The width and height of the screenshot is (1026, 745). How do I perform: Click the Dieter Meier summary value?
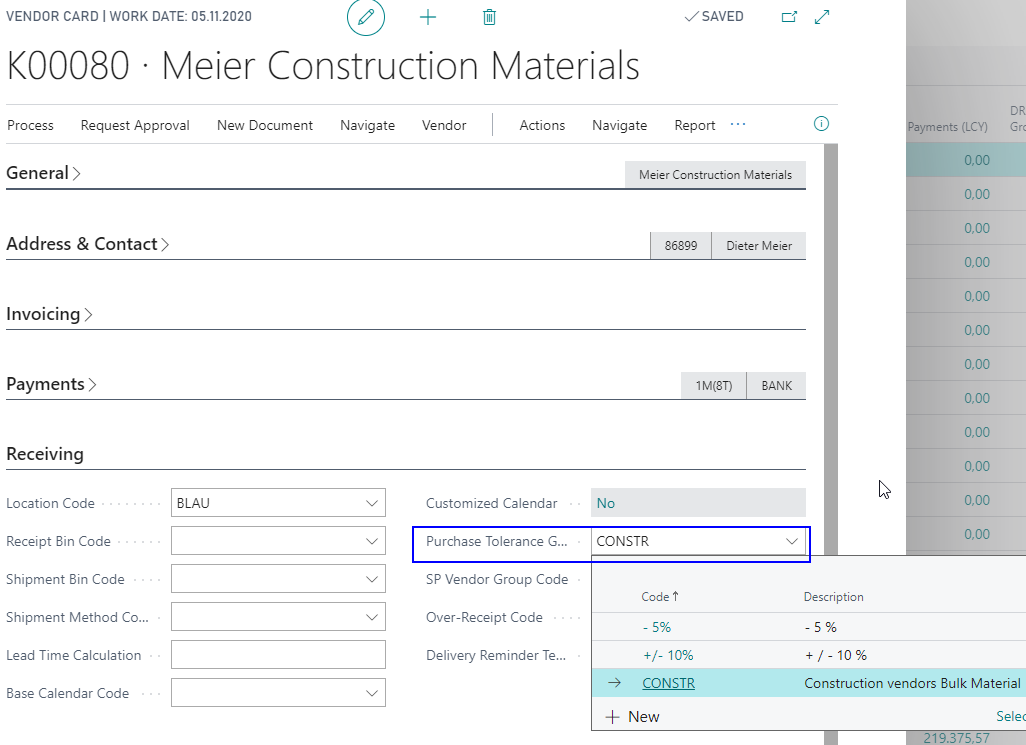click(759, 246)
